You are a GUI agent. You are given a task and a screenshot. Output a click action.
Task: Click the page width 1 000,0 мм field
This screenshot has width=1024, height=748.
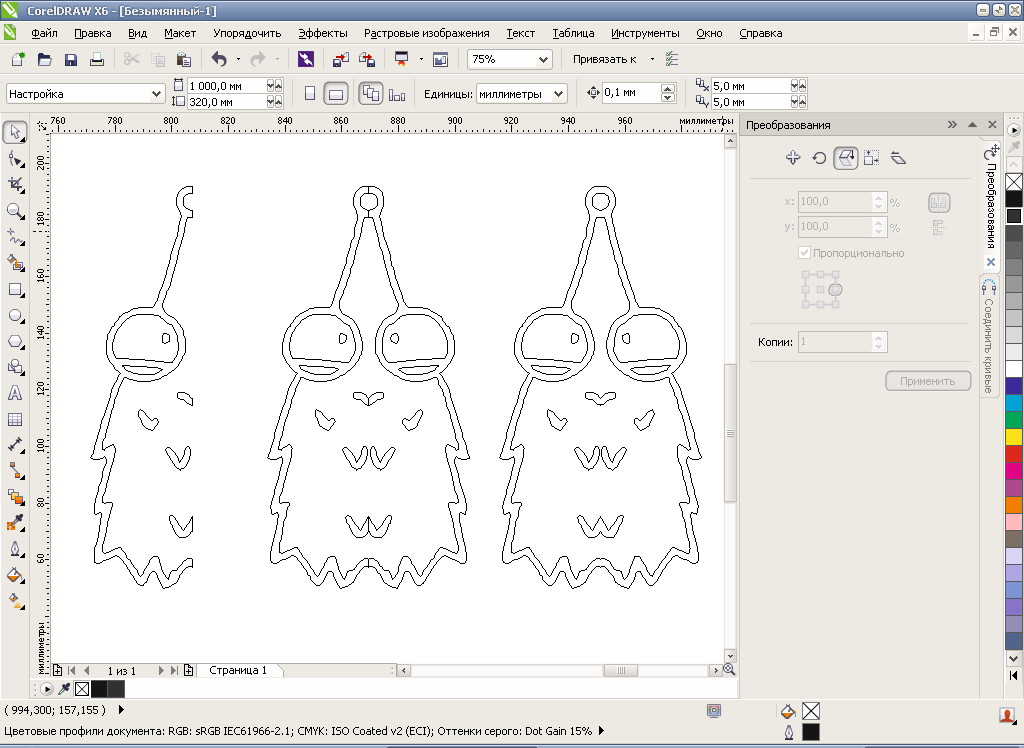[227, 86]
